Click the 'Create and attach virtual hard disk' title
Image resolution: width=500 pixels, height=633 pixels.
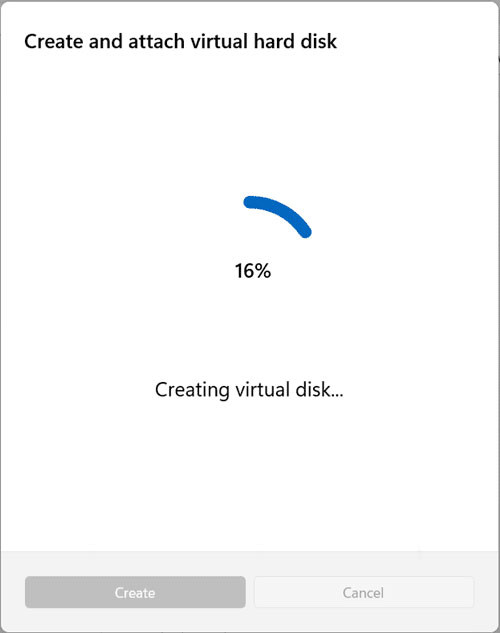180,41
